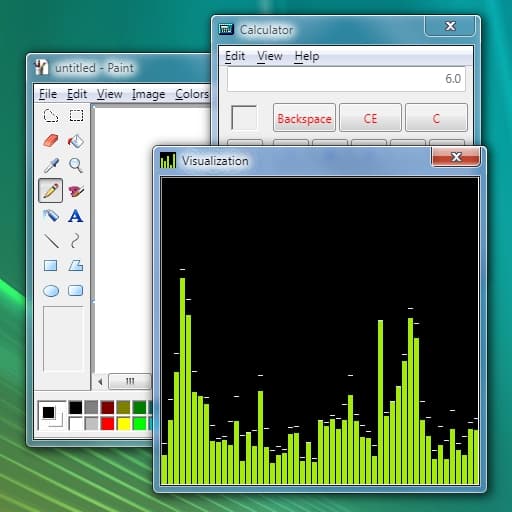Image resolution: width=512 pixels, height=512 pixels.
Task: Click the CE button in Calculator
Action: 370,118
